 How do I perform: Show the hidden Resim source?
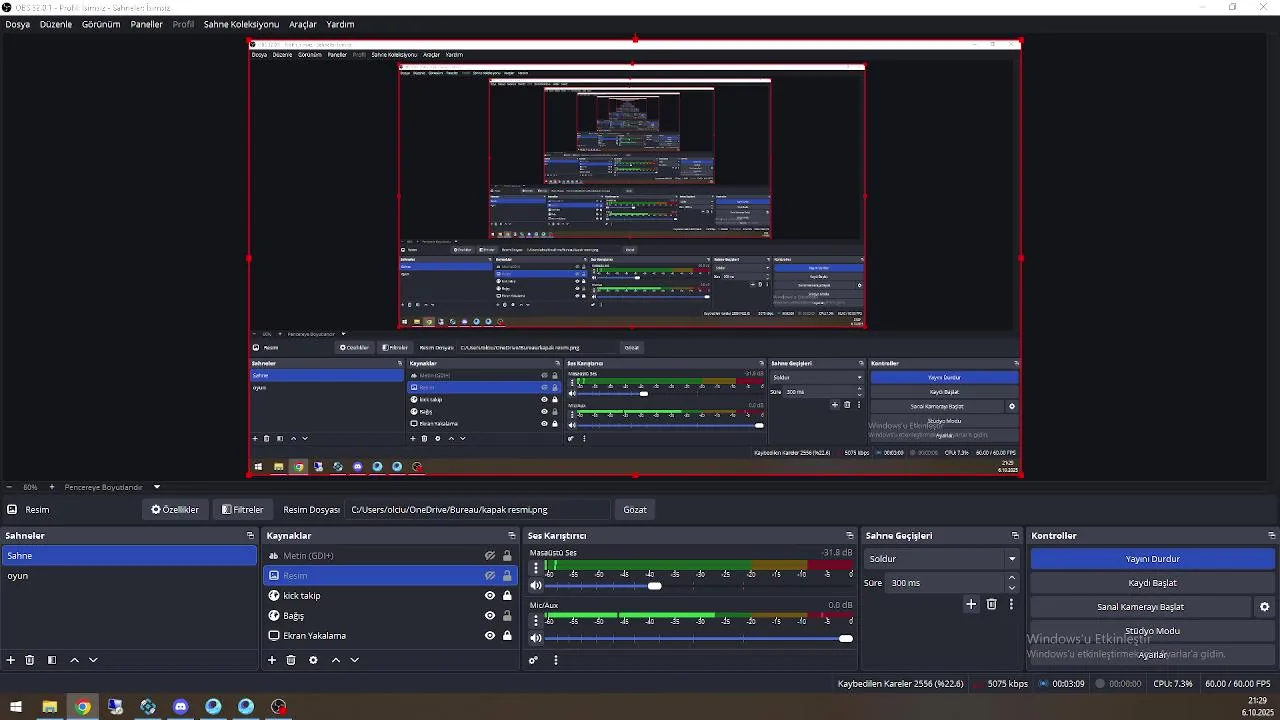click(x=490, y=576)
